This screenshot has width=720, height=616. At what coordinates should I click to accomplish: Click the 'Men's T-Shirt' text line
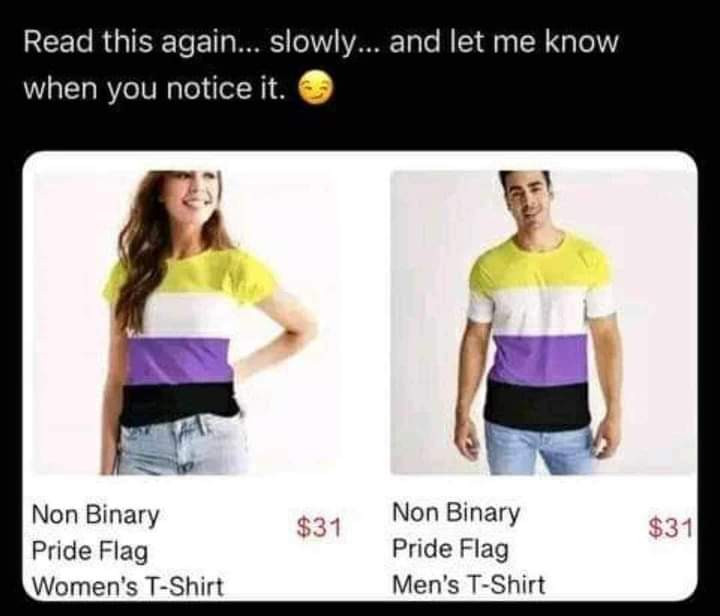[x=469, y=584]
